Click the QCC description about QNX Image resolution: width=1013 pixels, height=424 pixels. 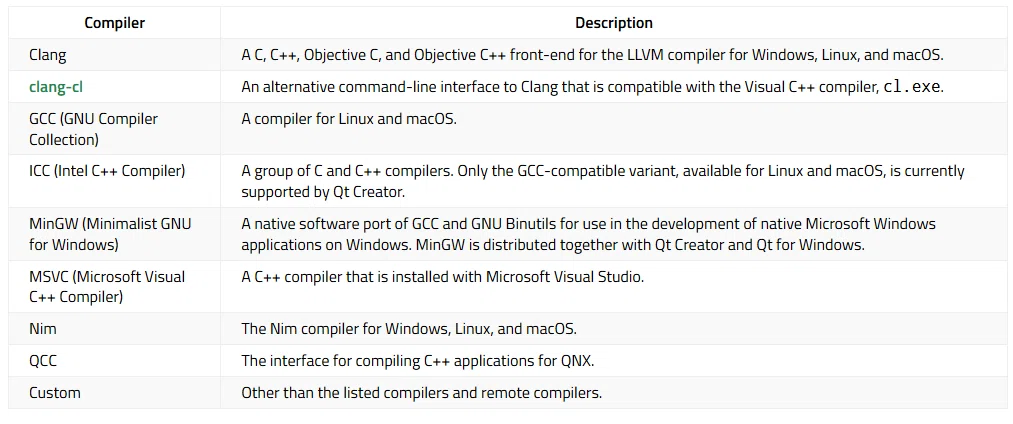417,361
